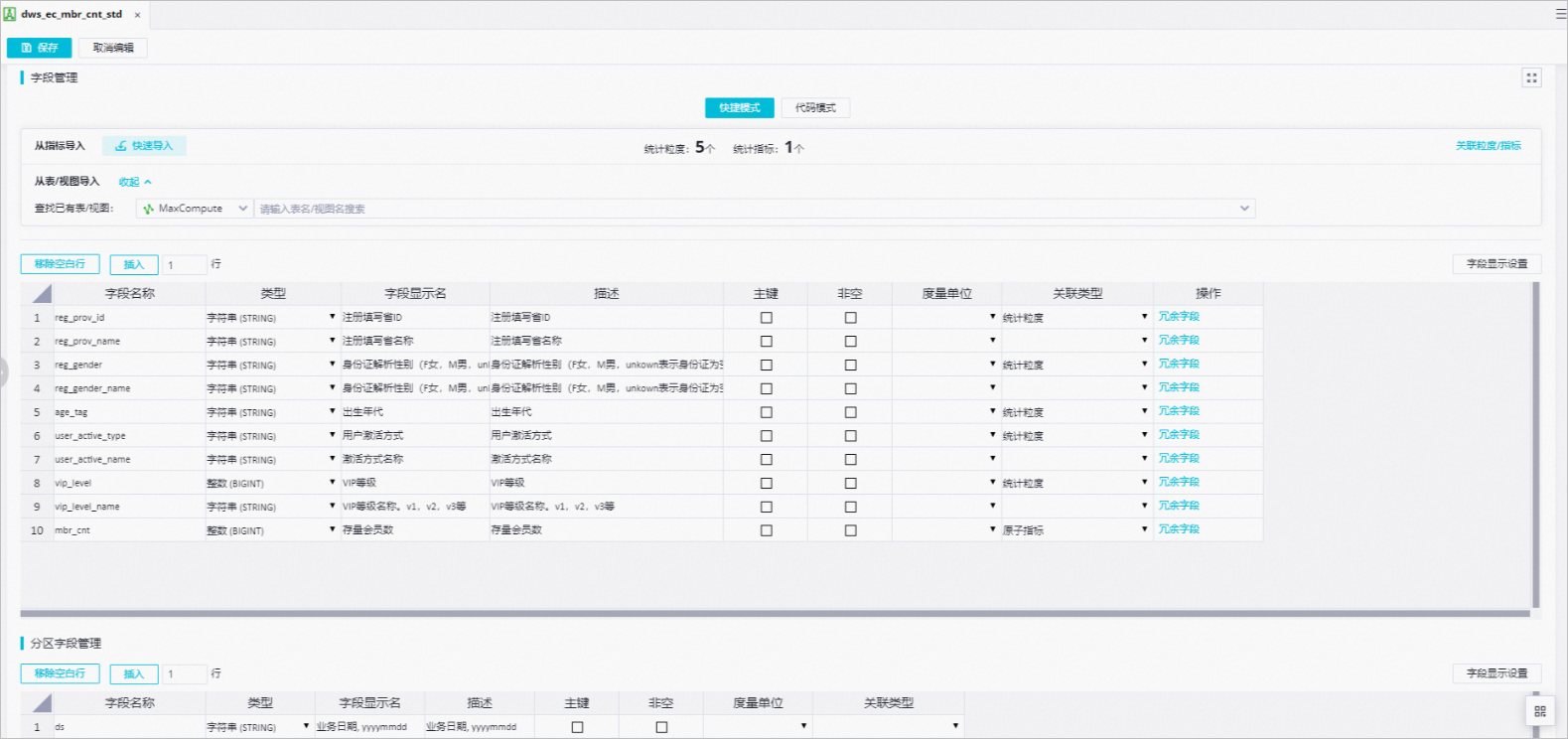Screen dimensions: 1568x739
Task: Click 取消编辑 to cancel editing
Action: coord(113,48)
